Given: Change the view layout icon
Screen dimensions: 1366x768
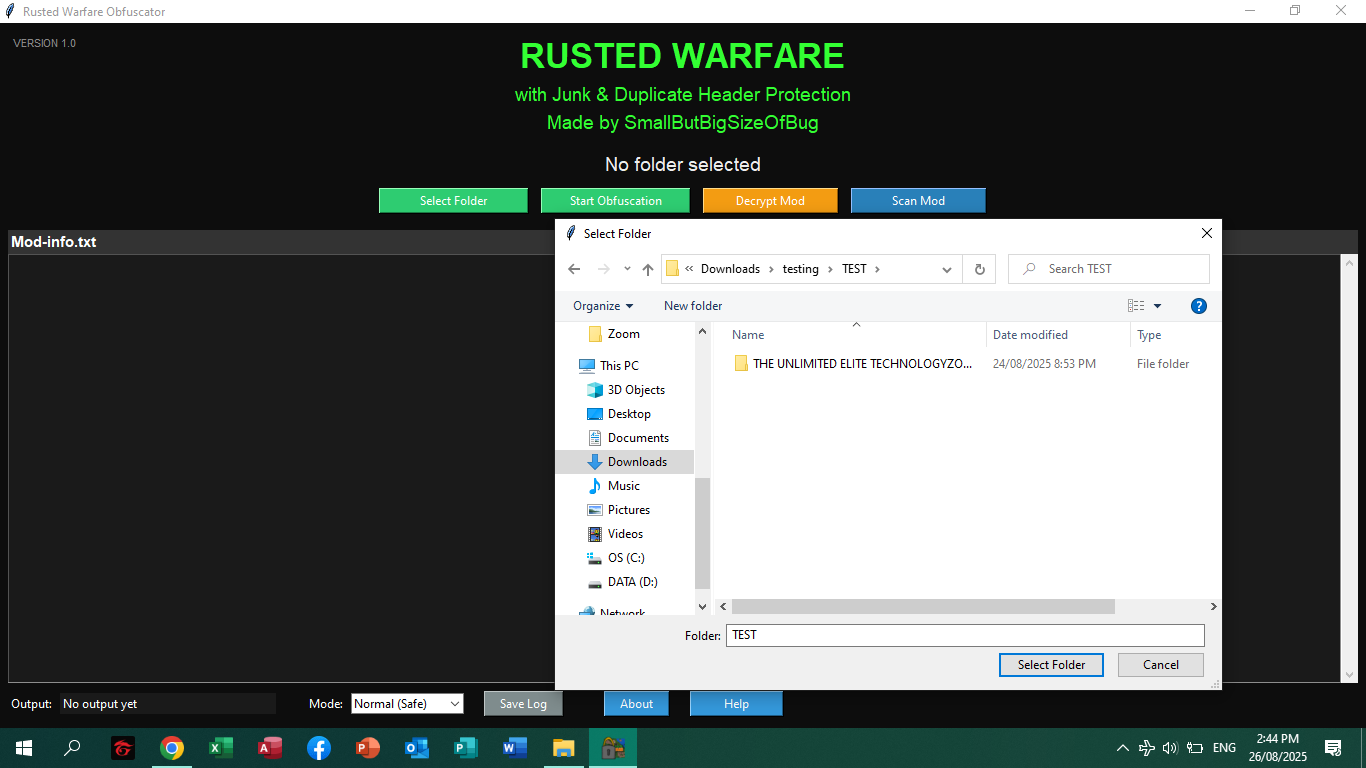Looking at the screenshot, I should 1136,306.
